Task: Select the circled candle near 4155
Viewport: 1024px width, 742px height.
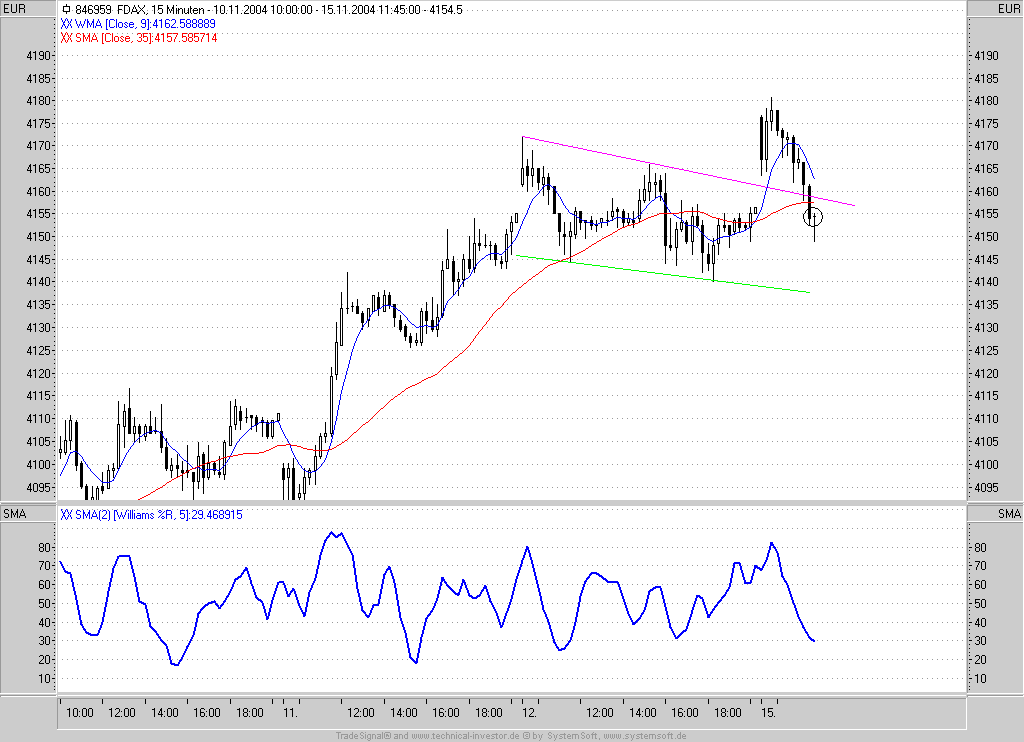Action: pos(813,217)
